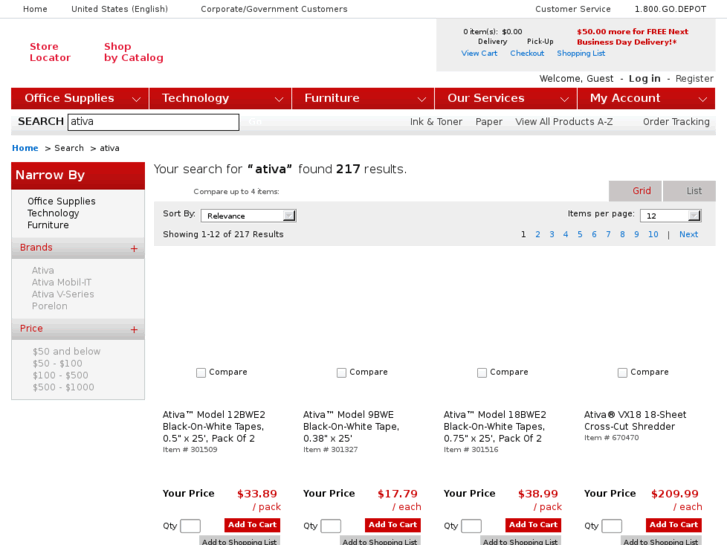This screenshot has height=545, width=727.
Task: Go to results page 2
Action: pos(538,234)
